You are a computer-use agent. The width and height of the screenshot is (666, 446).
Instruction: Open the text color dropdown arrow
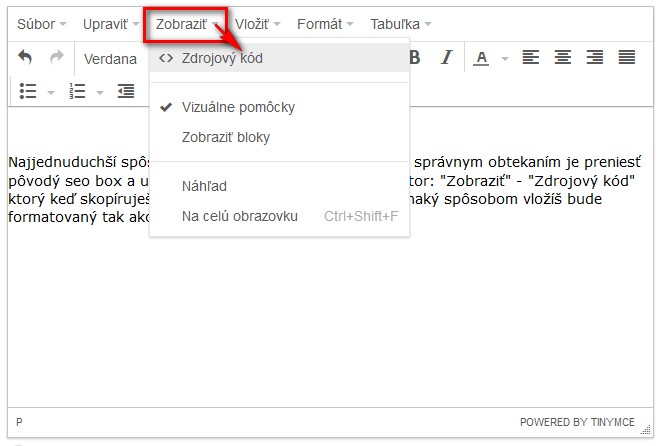click(505, 59)
